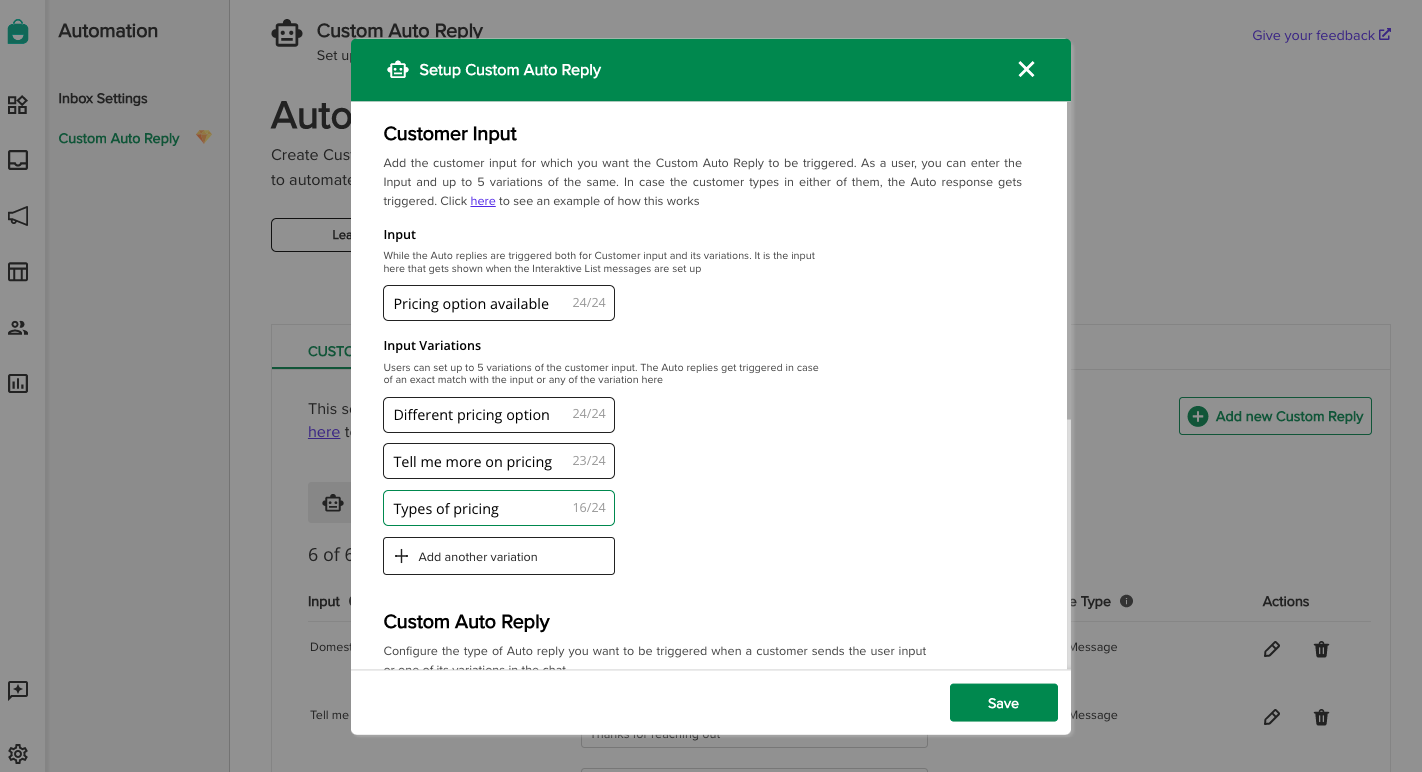The height and width of the screenshot is (772, 1422).
Task: Click Add another variation button
Action: point(498,556)
